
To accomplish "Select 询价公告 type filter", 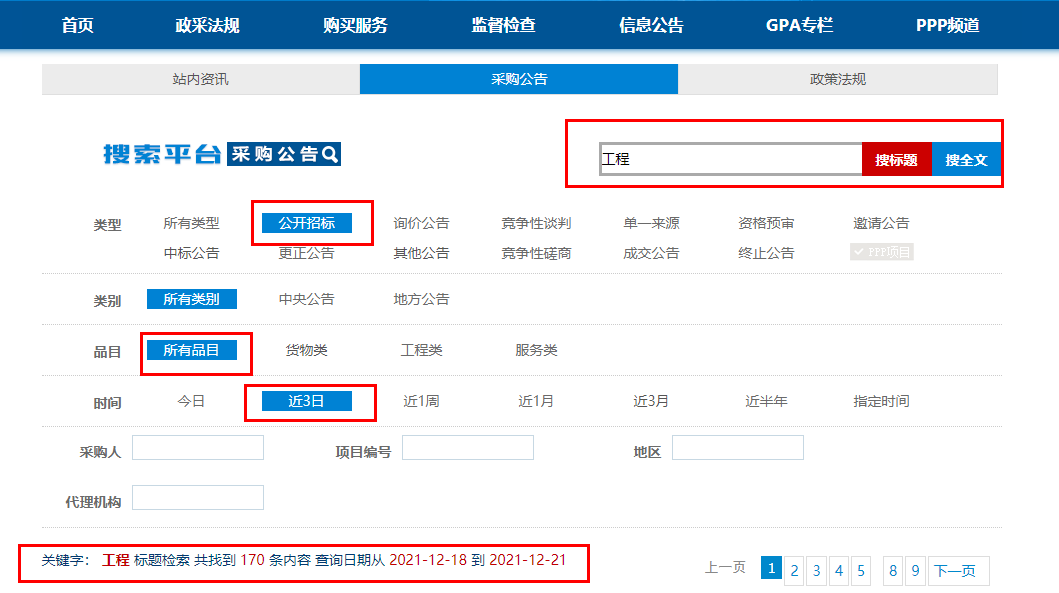I will click(x=421, y=223).
